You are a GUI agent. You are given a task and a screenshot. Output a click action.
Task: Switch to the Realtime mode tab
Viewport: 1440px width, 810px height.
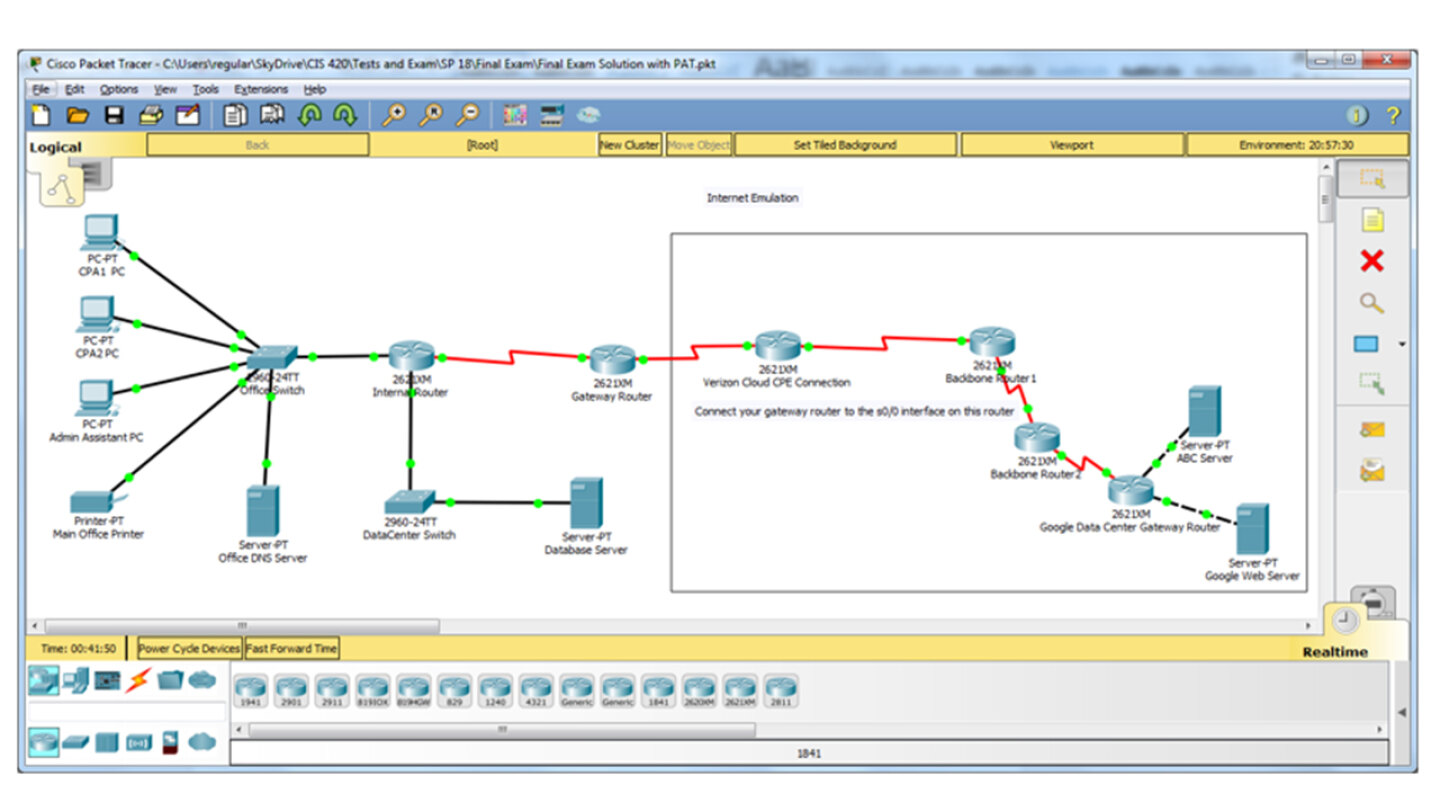click(1335, 652)
